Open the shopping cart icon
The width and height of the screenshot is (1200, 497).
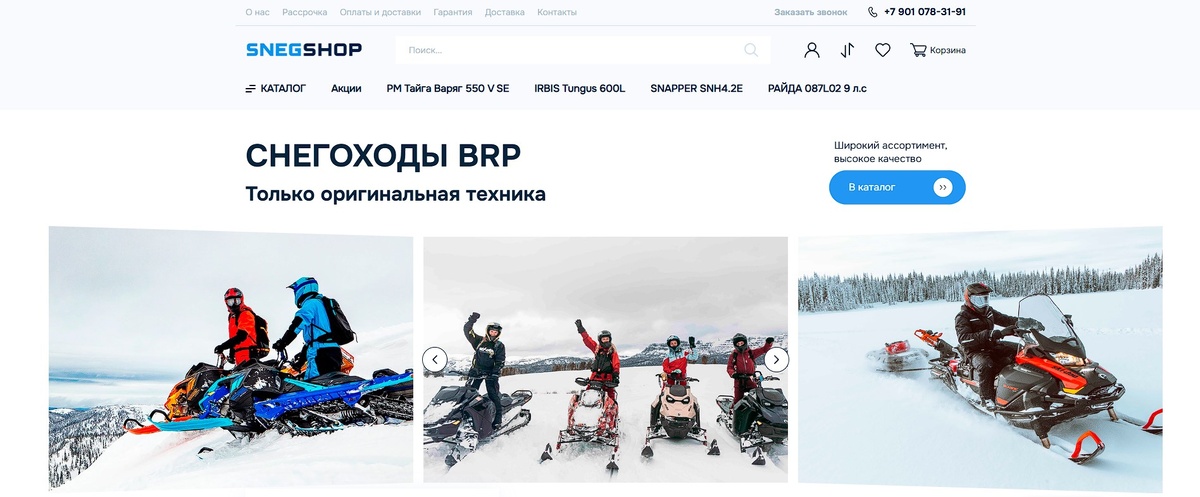918,50
